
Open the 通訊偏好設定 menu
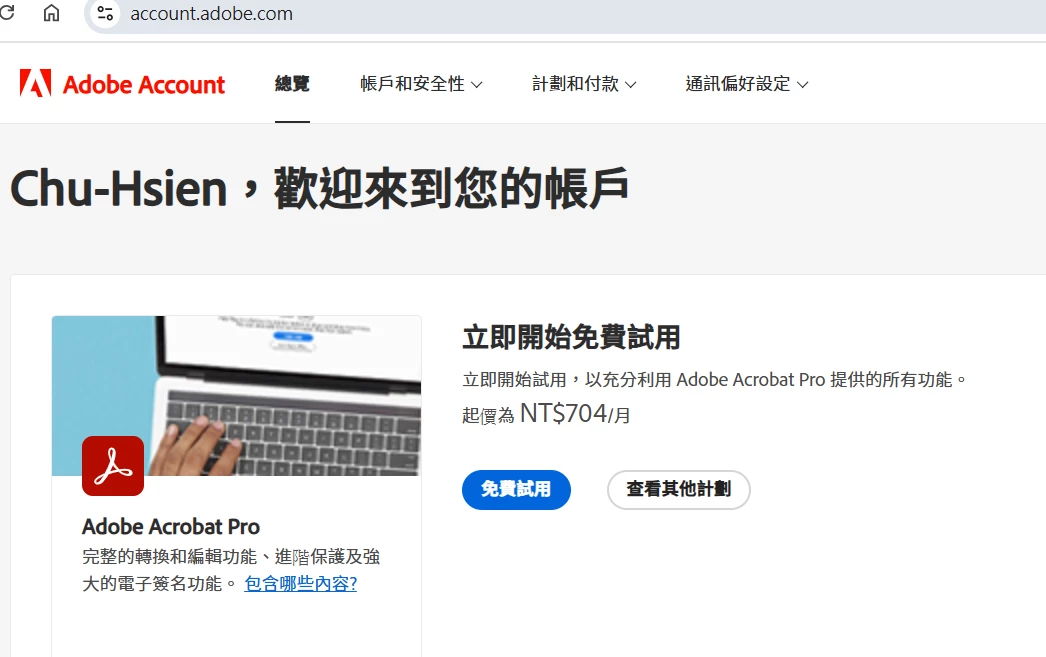click(x=746, y=84)
